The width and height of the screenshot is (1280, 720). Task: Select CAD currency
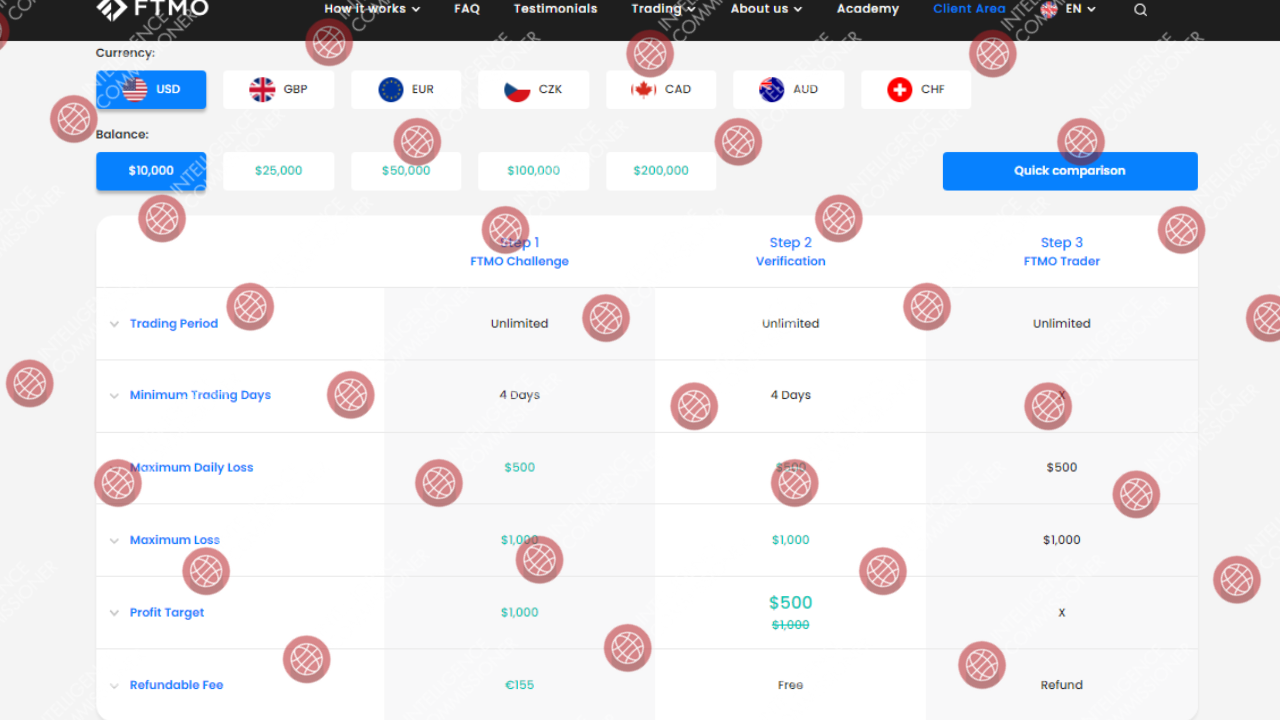pyautogui.click(x=661, y=89)
